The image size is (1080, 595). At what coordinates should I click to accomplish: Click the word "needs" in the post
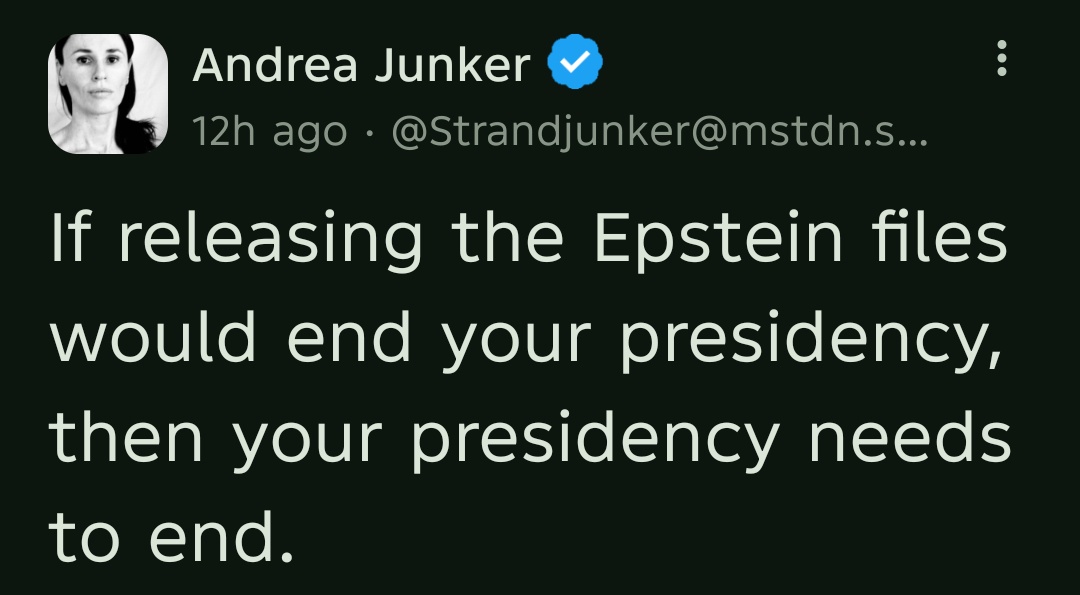[910, 438]
